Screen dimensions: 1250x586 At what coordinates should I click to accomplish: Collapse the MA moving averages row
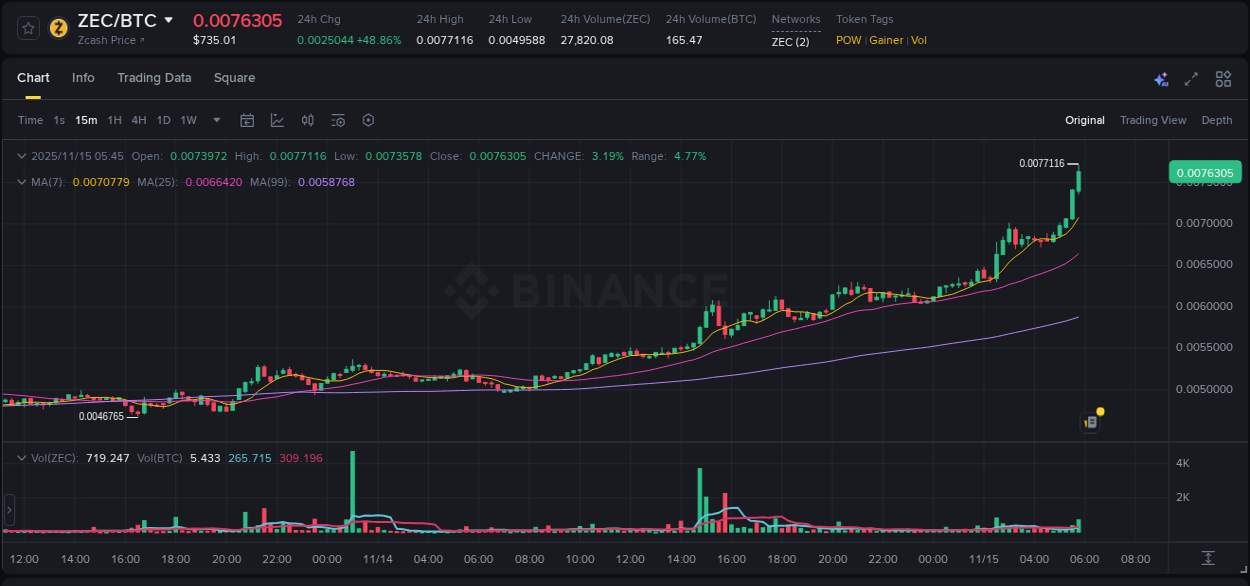click(21, 182)
